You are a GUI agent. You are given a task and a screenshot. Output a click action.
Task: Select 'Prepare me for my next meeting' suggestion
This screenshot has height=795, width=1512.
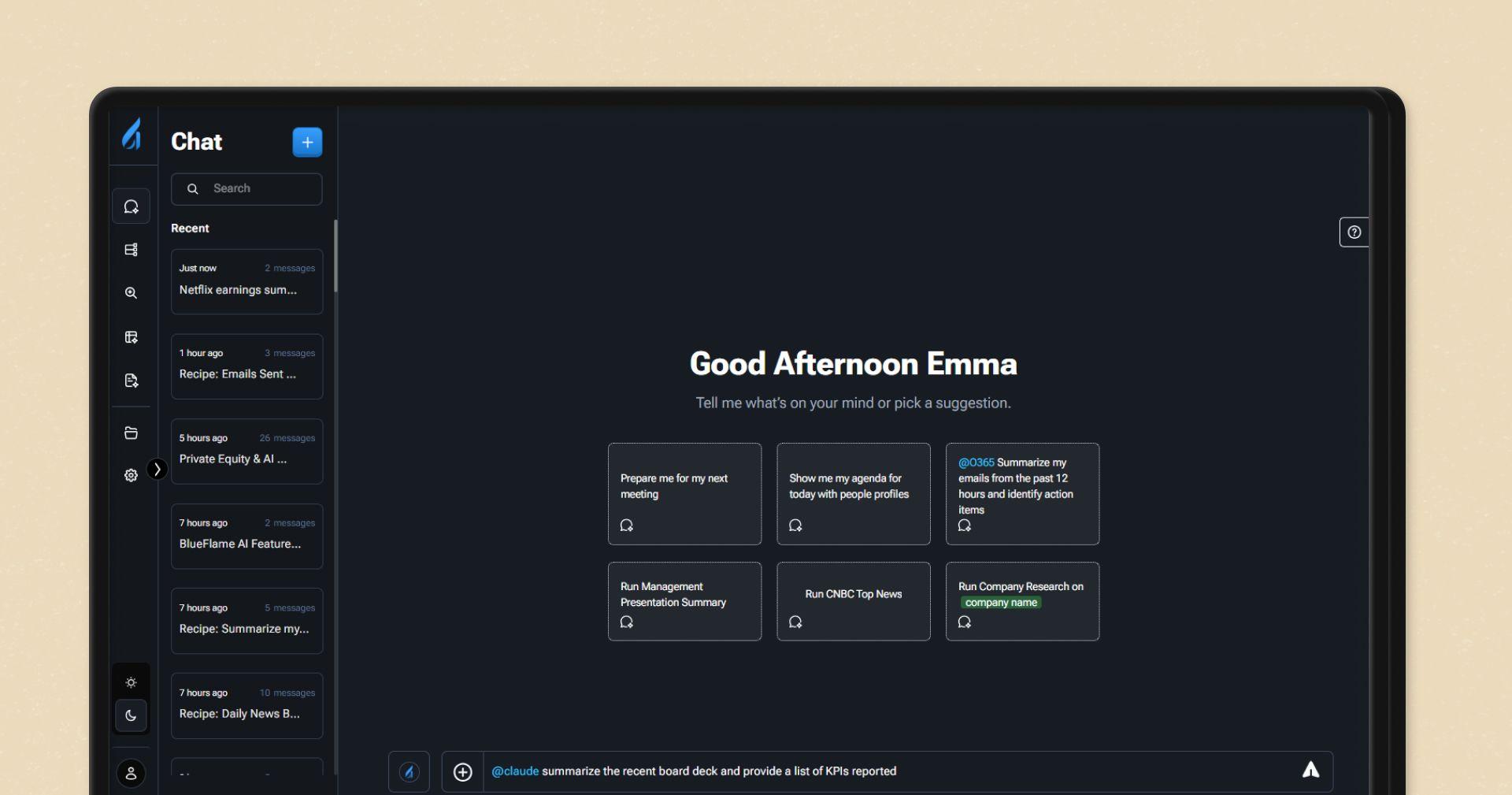pos(684,494)
